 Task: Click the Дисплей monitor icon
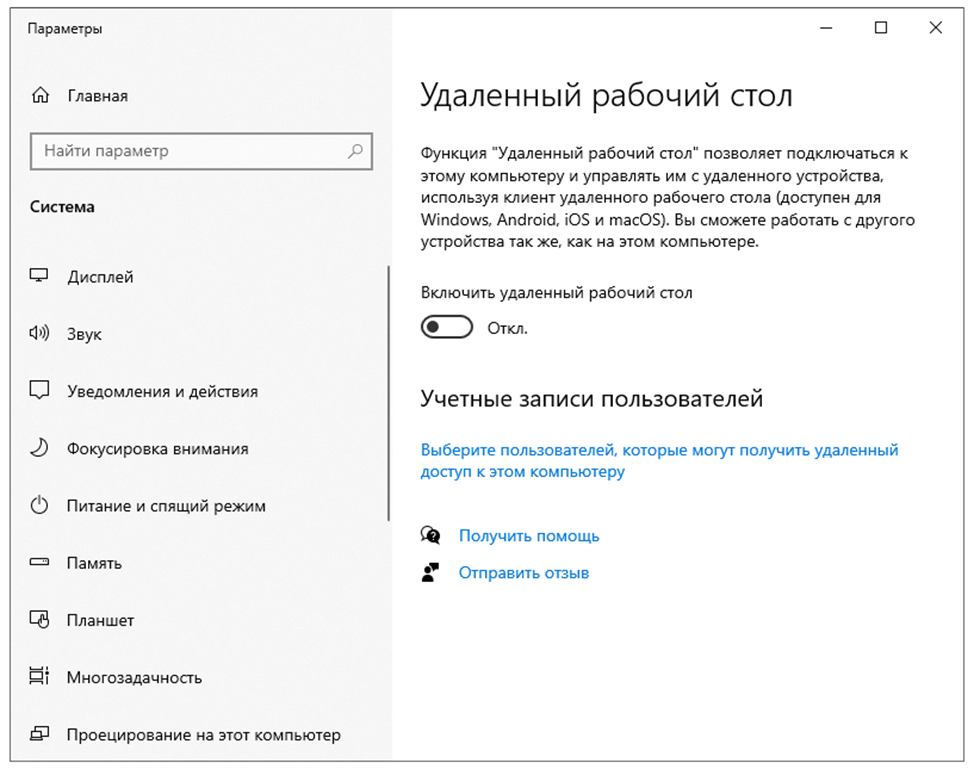(x=40, y=277)
